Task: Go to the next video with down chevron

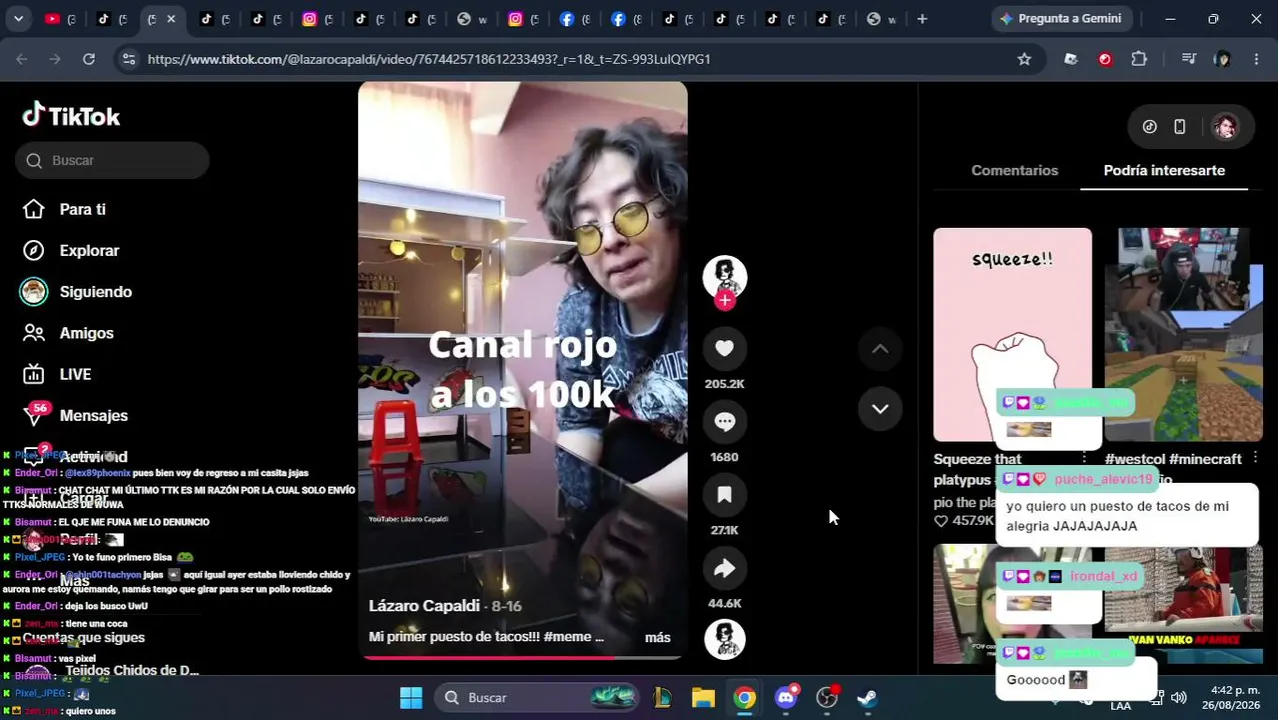Action: pos(880,409)
